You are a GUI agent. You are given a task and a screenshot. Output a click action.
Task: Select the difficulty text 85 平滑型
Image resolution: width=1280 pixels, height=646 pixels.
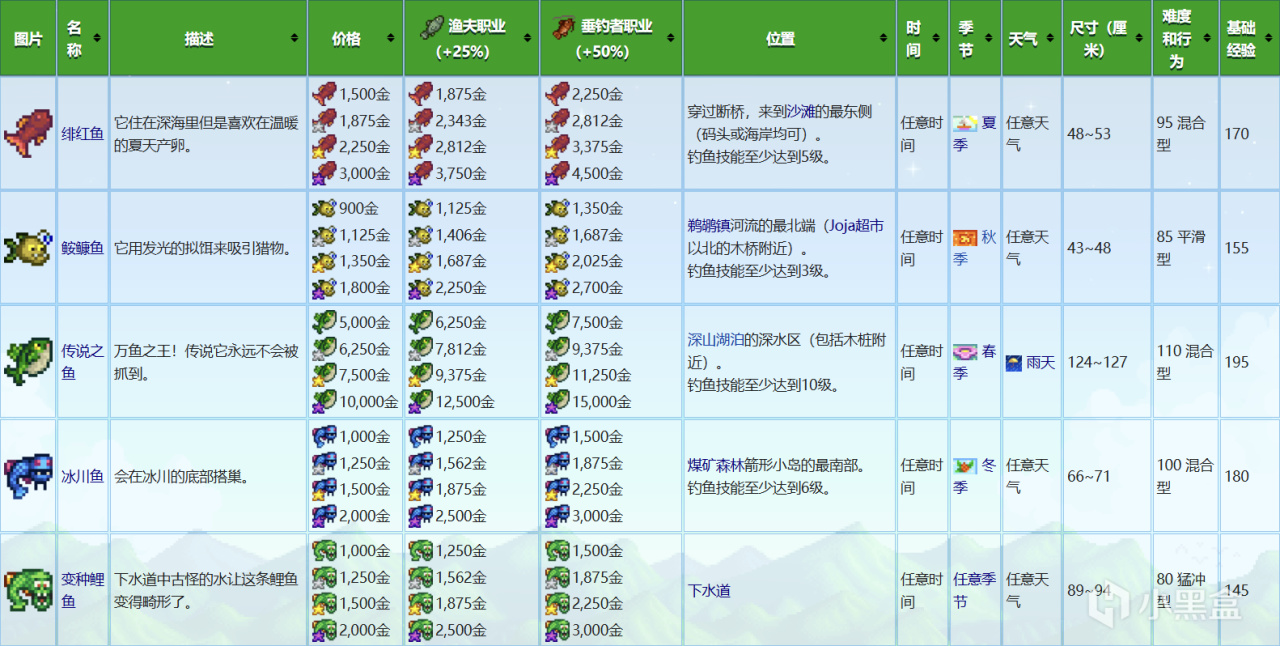(x=1183, y=247)
